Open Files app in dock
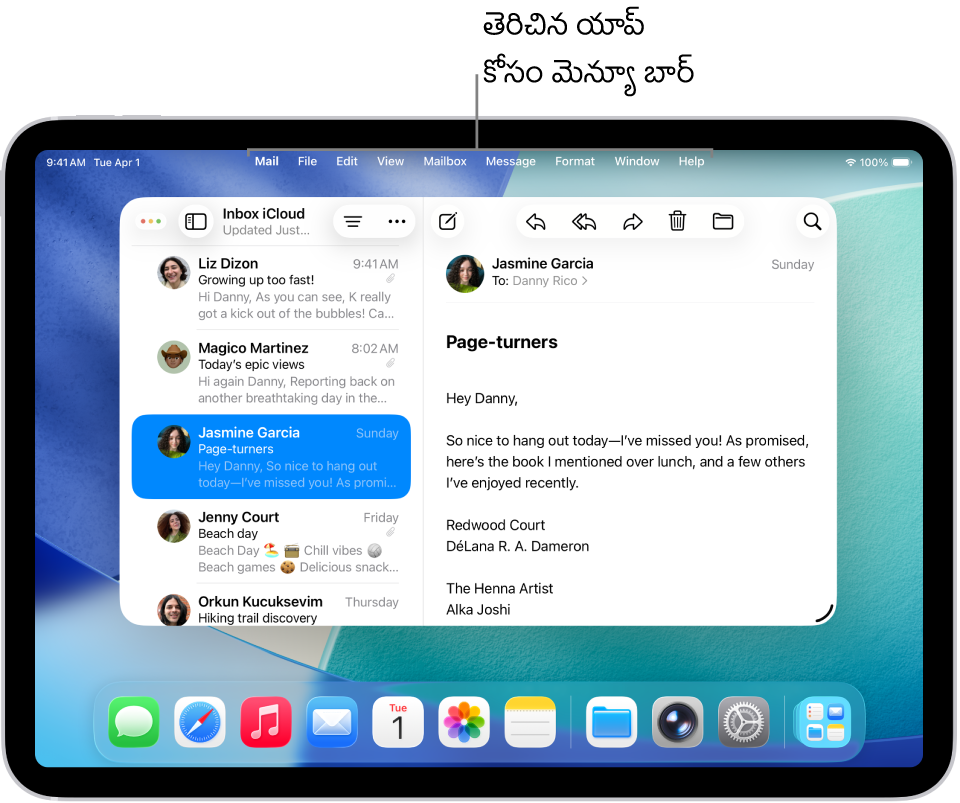Screen dimensions: 960x803 [x=611, y=722]
